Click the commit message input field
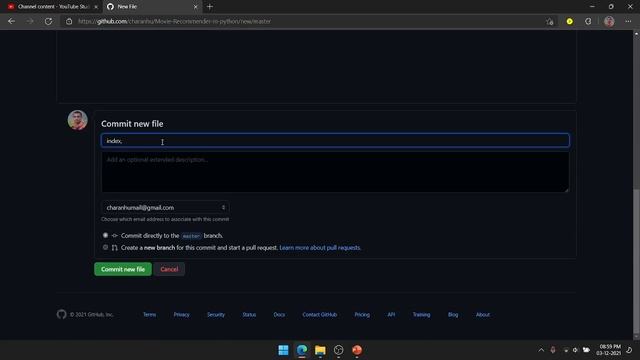The width and height of the screenshot is (640, 360). coord(335,140)
